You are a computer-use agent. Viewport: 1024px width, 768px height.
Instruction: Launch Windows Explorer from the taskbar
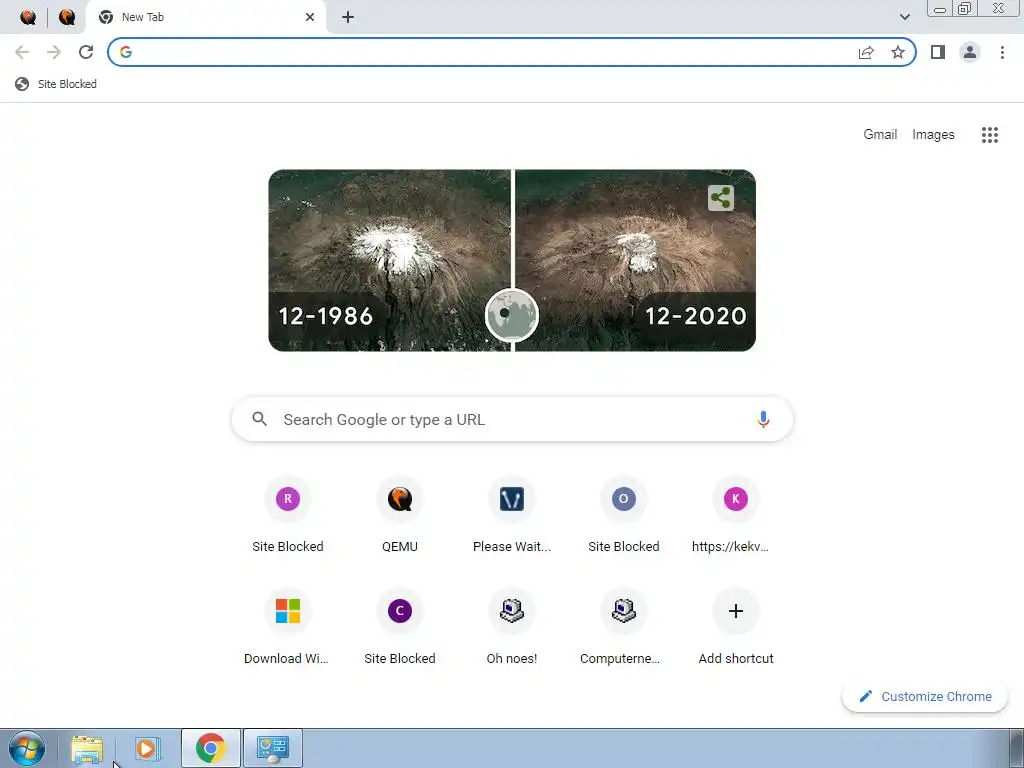coord(87,749)
